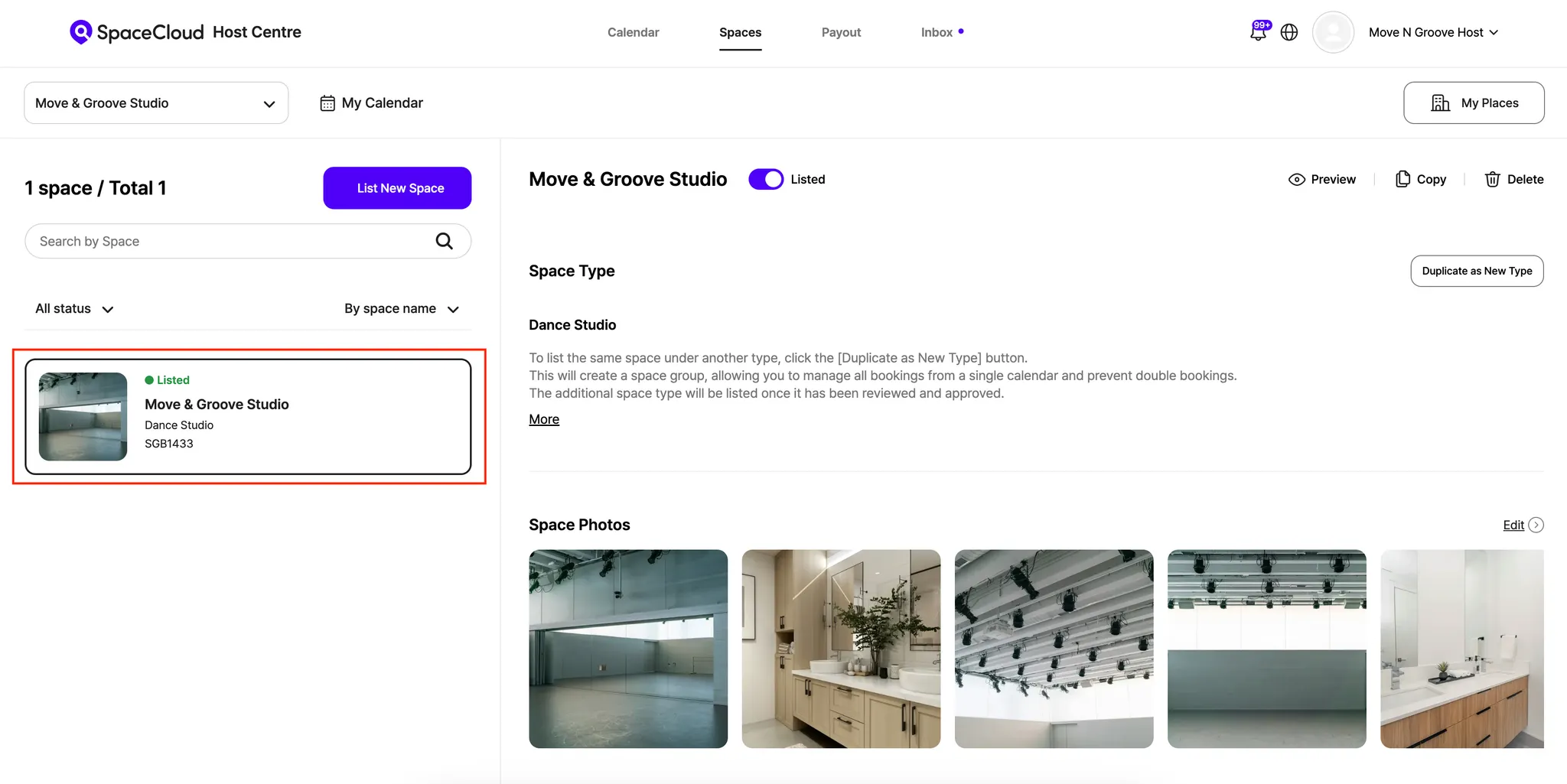The height and width of the screenshot is (784, 1567).
Task: Click the '1 space / Total 1' heading
Action: click(96, 188)
